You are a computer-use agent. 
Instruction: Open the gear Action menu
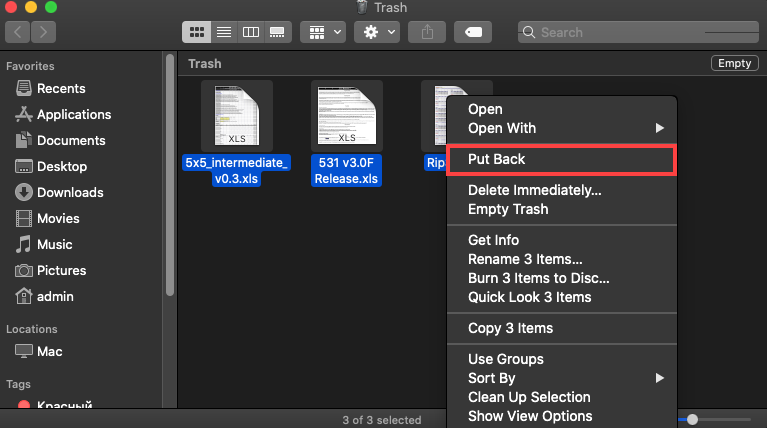pos(377,32)
